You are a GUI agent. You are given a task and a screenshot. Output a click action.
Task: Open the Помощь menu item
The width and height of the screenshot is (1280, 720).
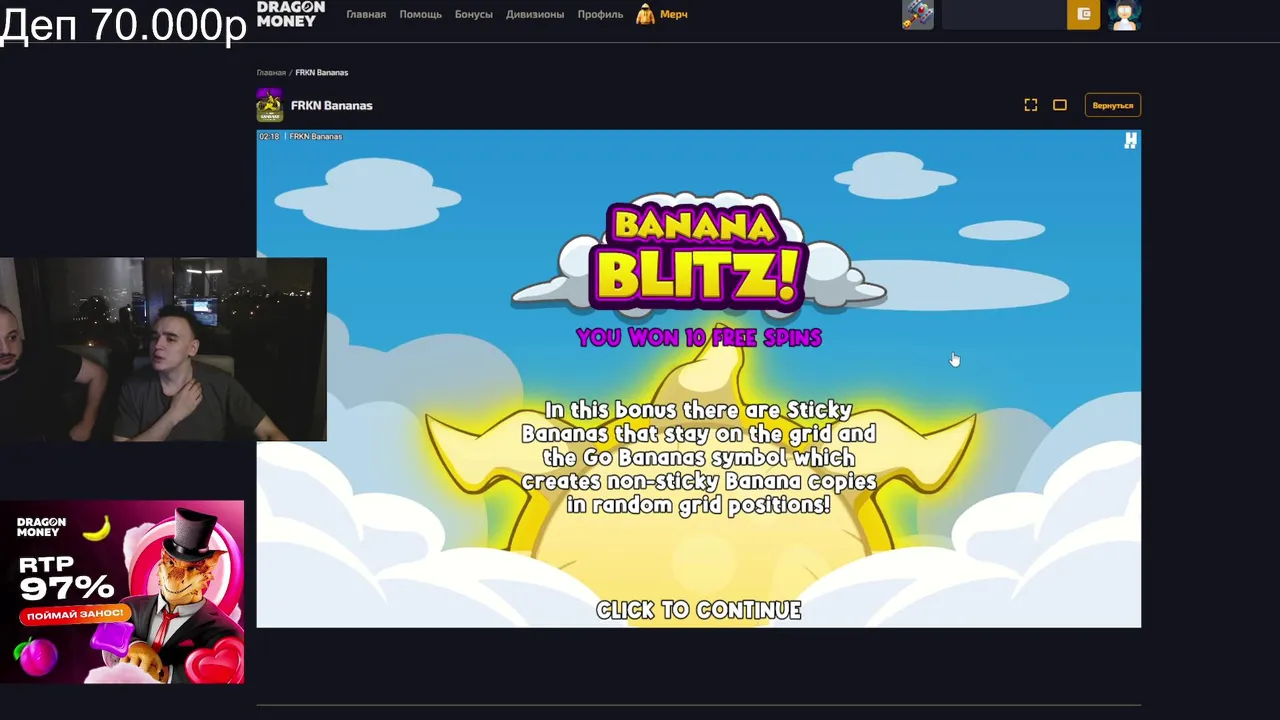click(420, 15)
